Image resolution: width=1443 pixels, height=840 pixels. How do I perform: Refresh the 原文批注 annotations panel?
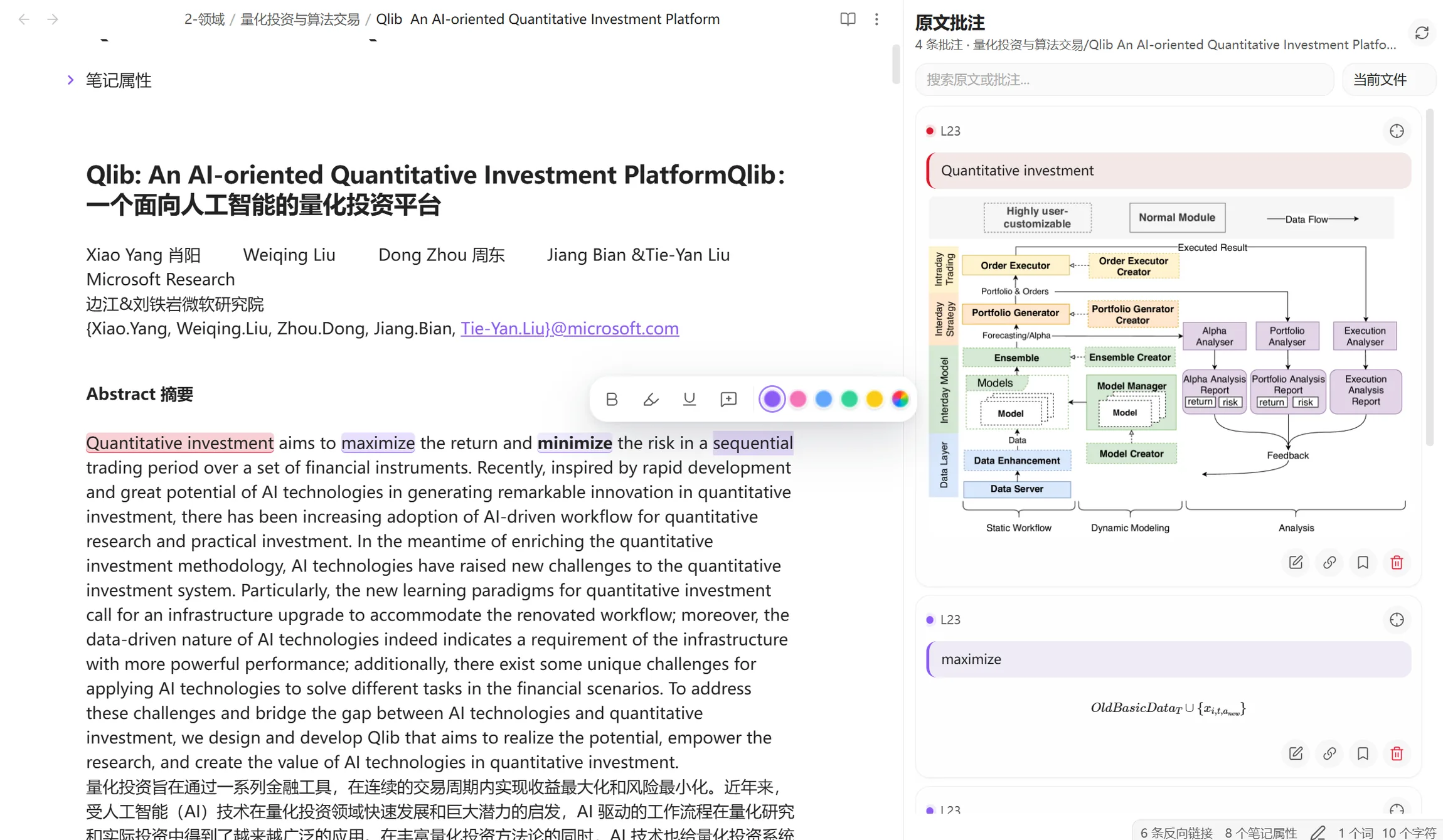1422,33
